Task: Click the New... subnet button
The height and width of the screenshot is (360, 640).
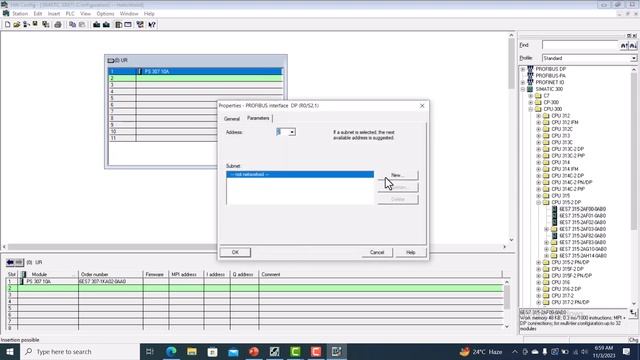Action: point(398,175)
